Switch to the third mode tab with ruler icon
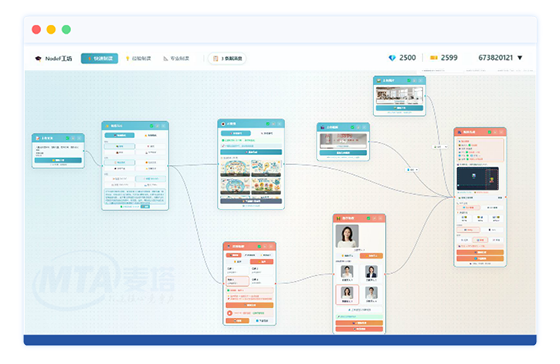The width and height of the screenshot is (560, 364). (x=176, y=58)
